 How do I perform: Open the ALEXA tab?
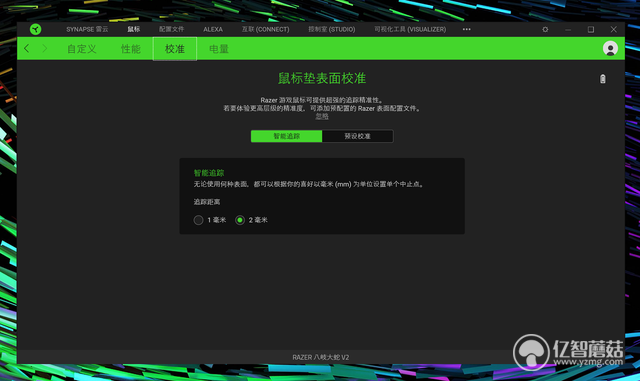tap(213, 29)
